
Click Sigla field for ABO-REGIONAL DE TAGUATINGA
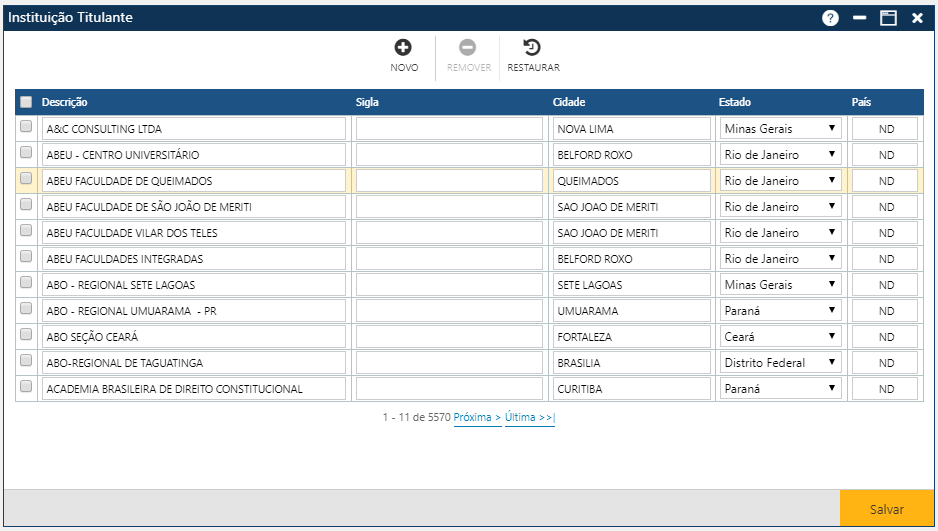(449, 362)
